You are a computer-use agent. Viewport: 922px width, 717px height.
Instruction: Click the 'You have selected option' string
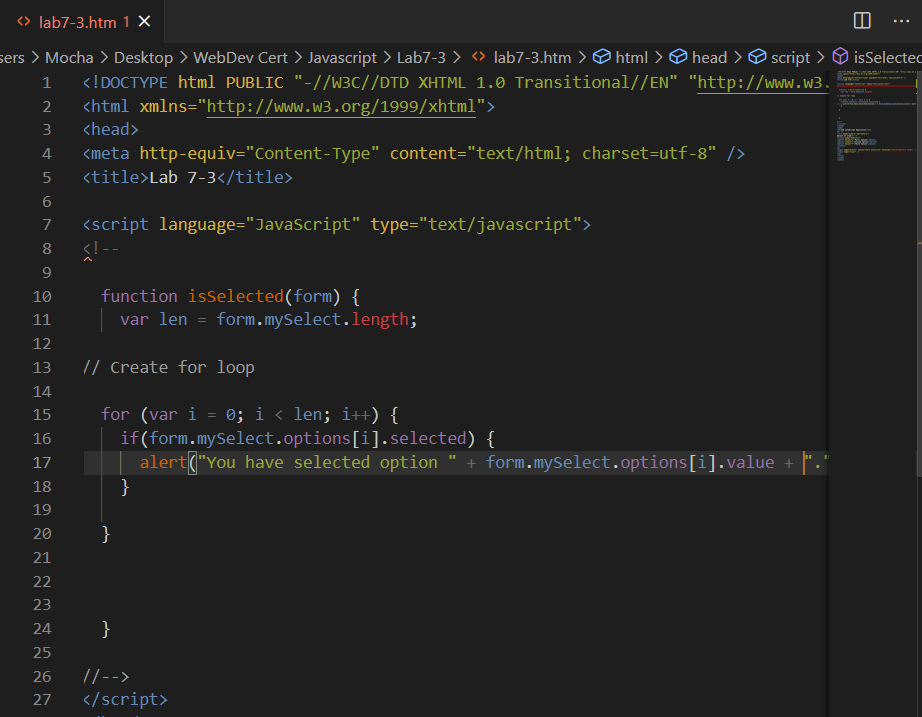coord(327,462)
